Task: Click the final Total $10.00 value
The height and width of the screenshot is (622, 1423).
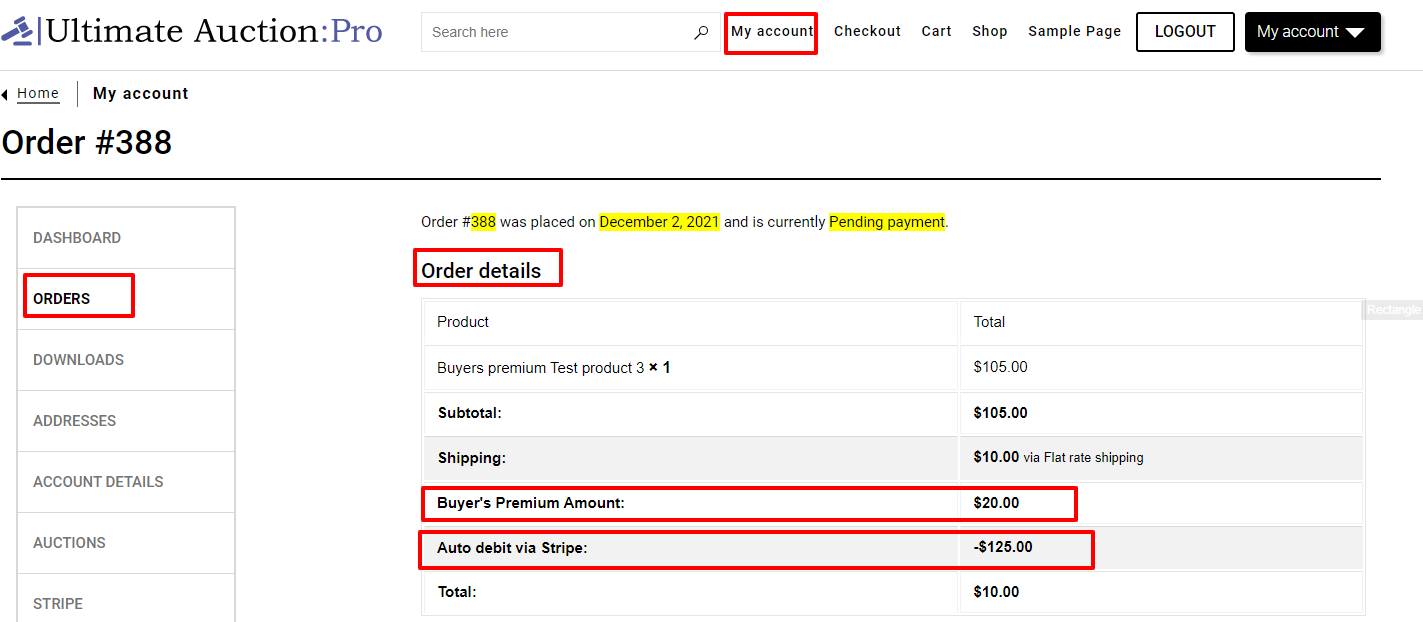Action: coord(996,592)
